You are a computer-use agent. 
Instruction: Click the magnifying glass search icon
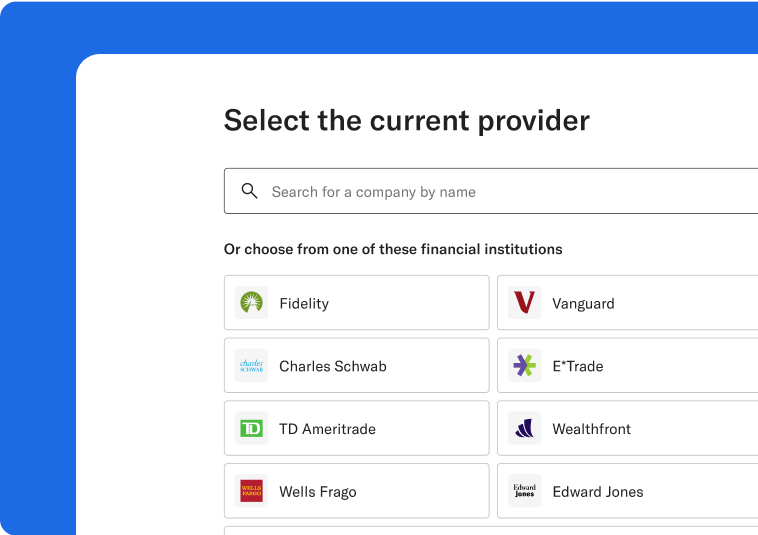[x=249, y=191]
